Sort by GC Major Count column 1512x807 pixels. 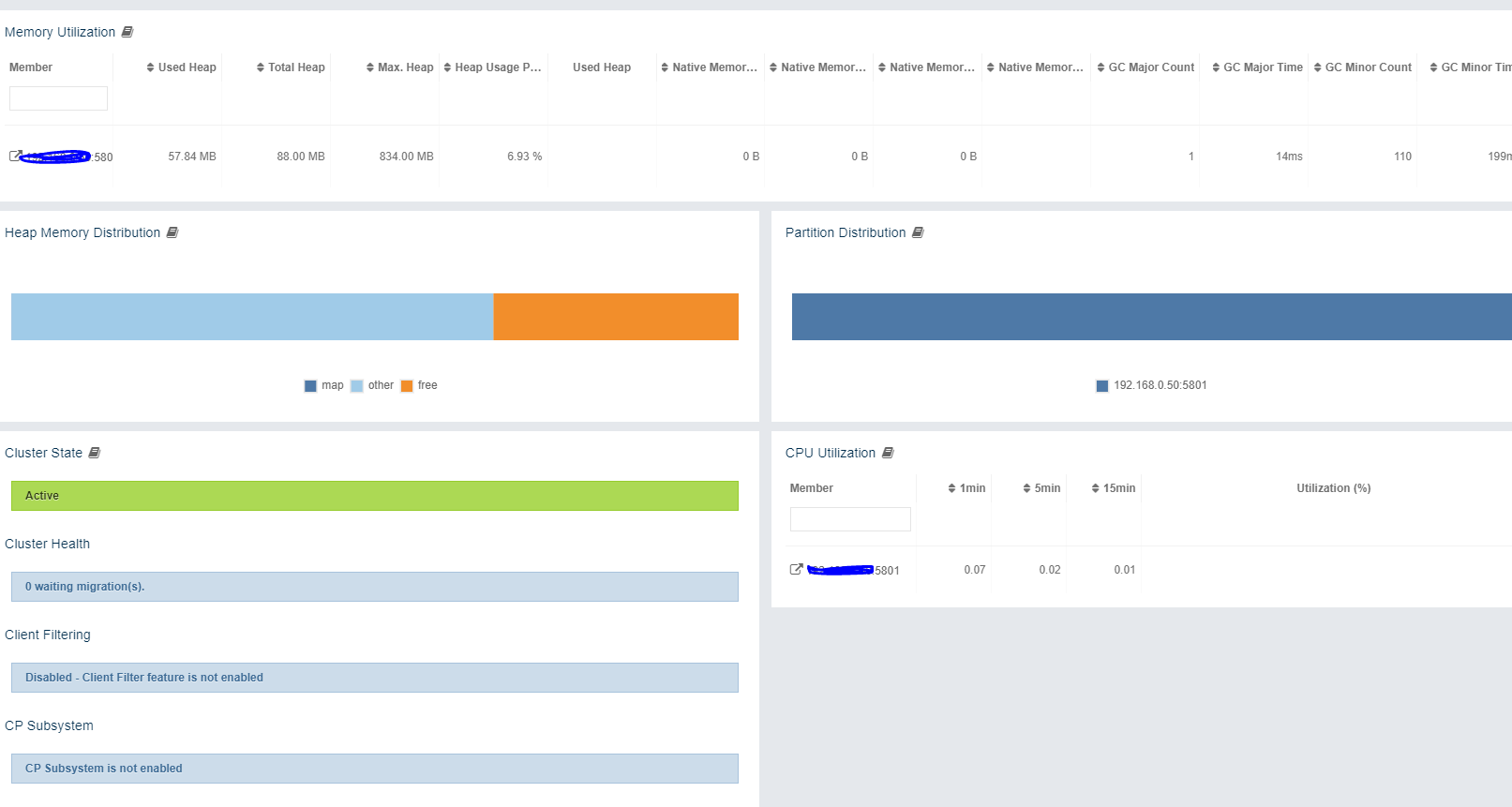point(1145,67)
